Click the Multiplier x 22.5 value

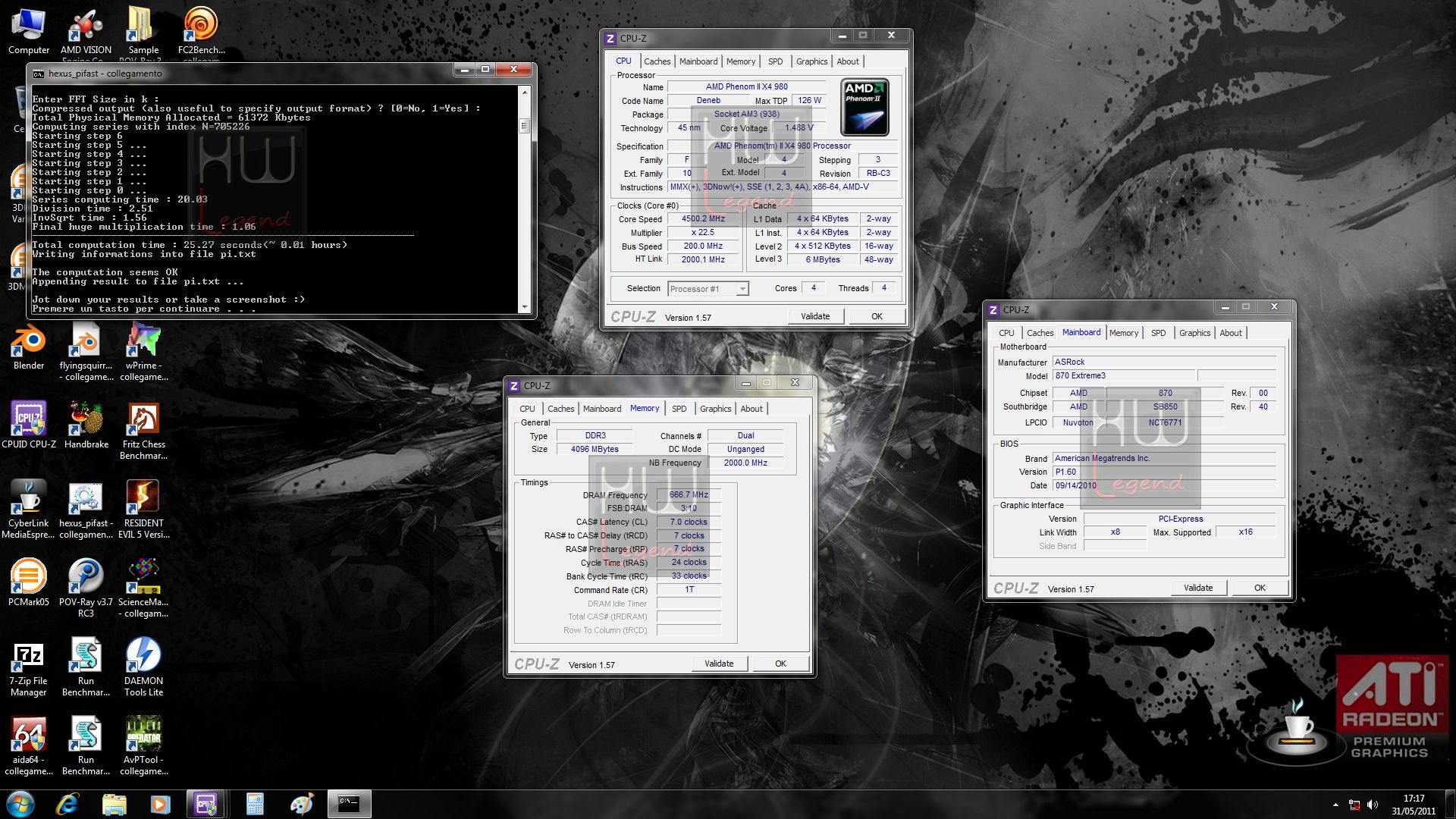[703, 232]
